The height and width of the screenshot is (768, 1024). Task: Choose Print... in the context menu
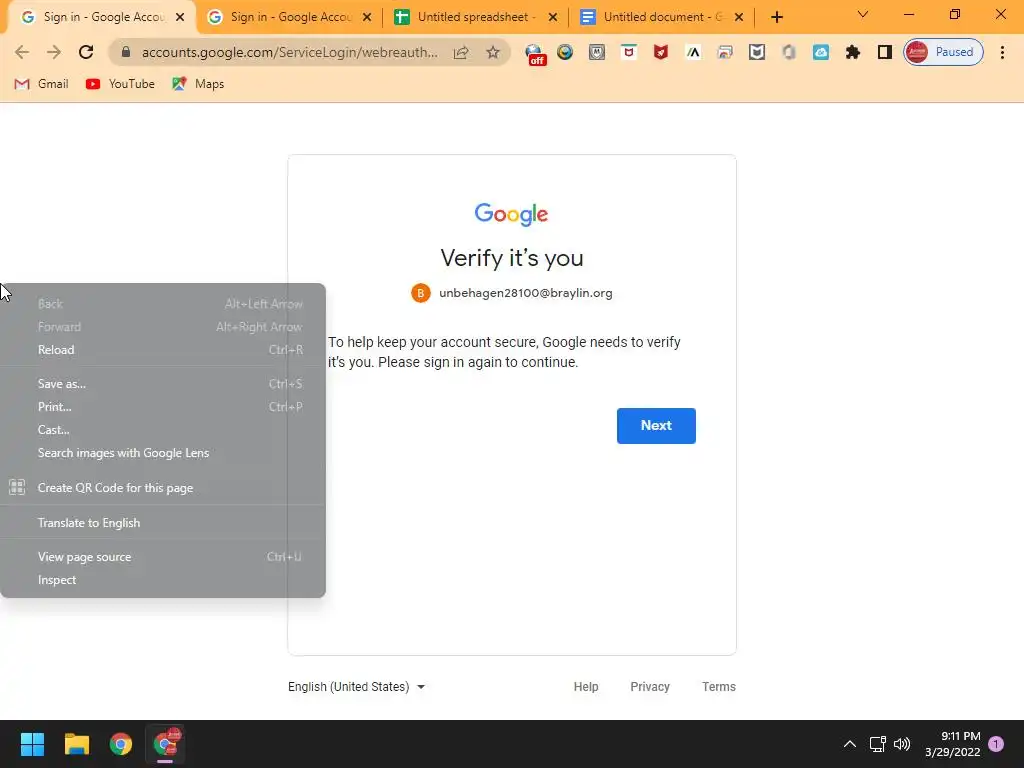163,407
